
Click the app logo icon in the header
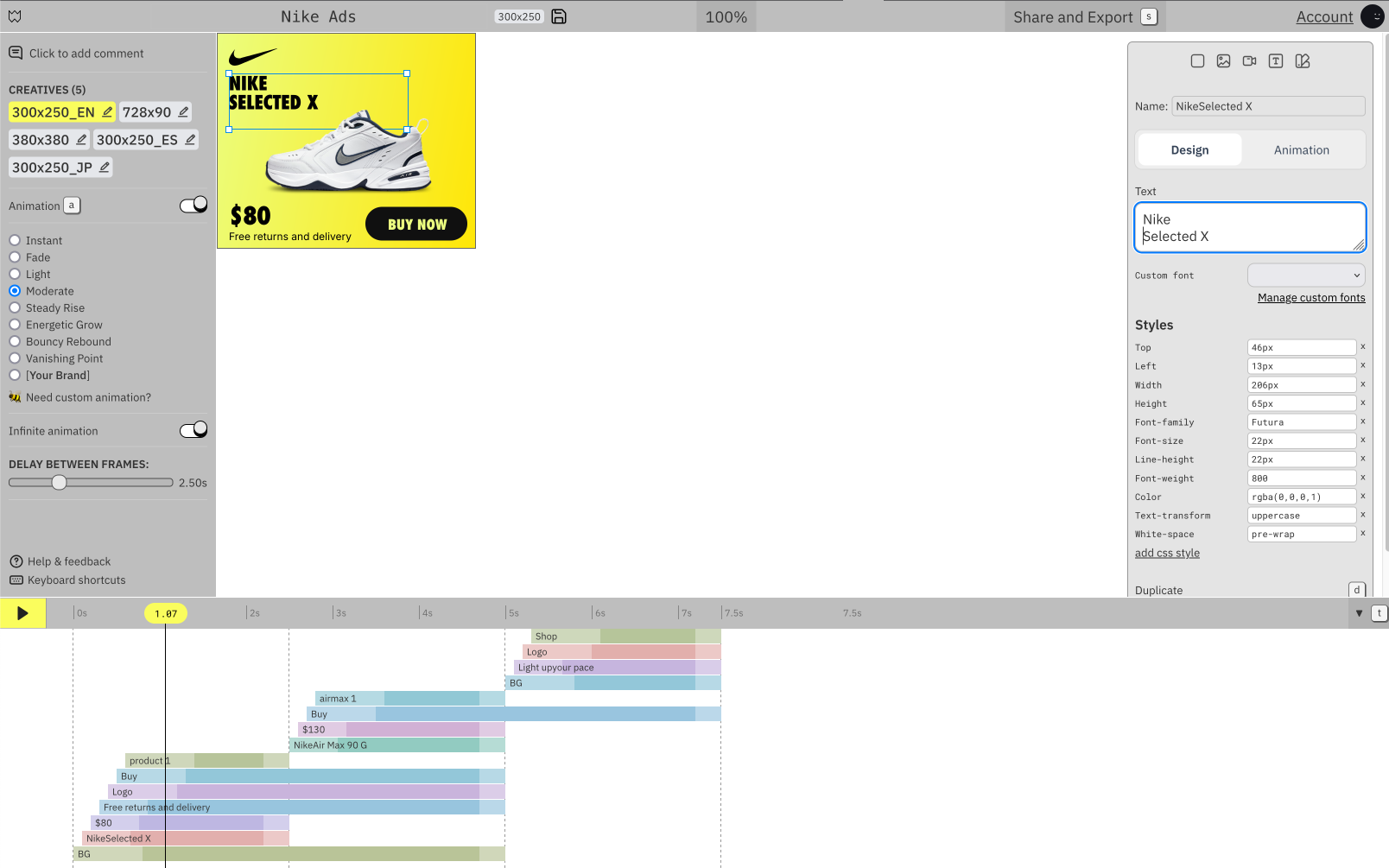pyautogui.click(x=15, y=16)
